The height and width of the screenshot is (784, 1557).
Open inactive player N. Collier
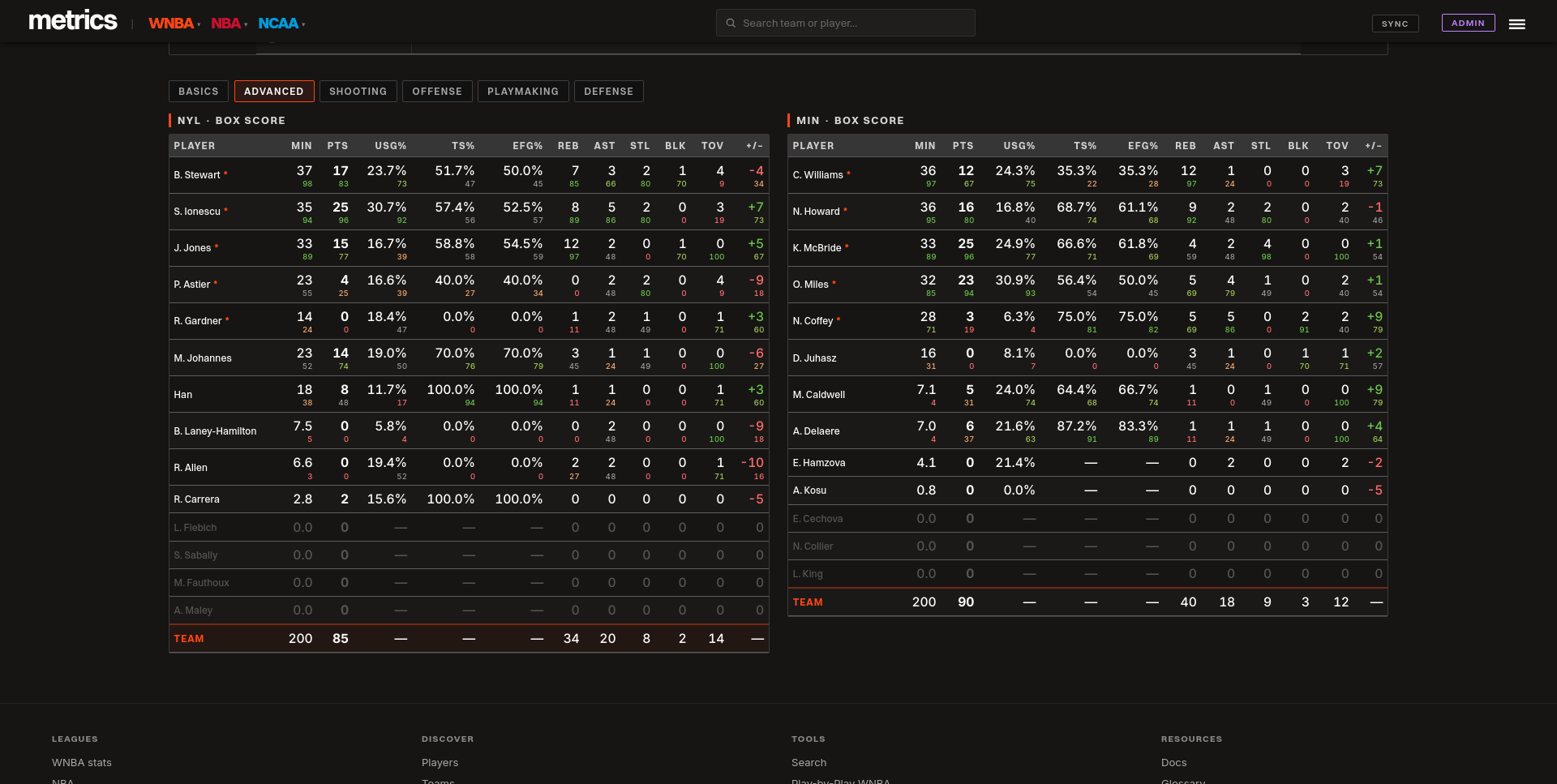813,546
